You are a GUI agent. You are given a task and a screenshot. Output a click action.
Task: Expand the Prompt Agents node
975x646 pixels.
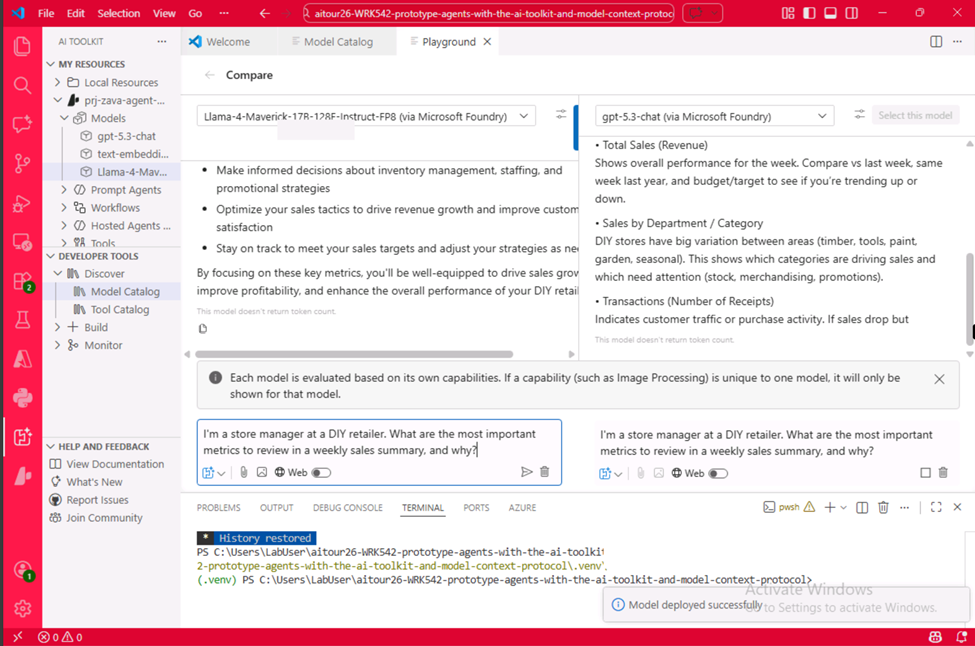(x=64, y=190)
